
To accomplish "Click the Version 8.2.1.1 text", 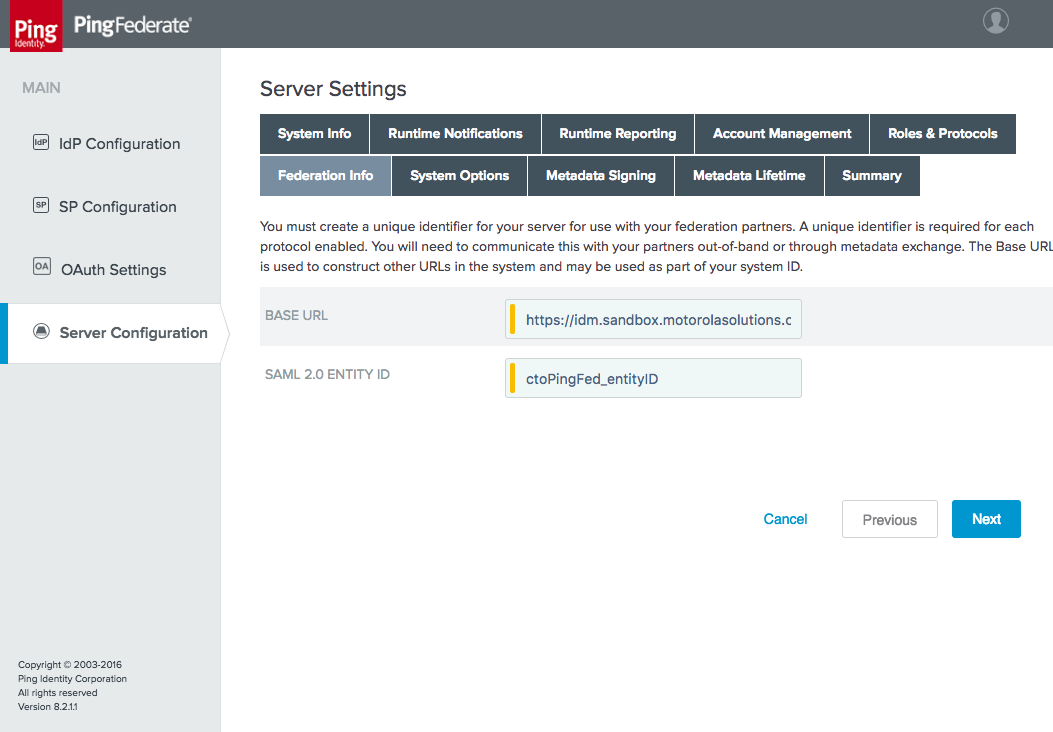I will [48, 706].
